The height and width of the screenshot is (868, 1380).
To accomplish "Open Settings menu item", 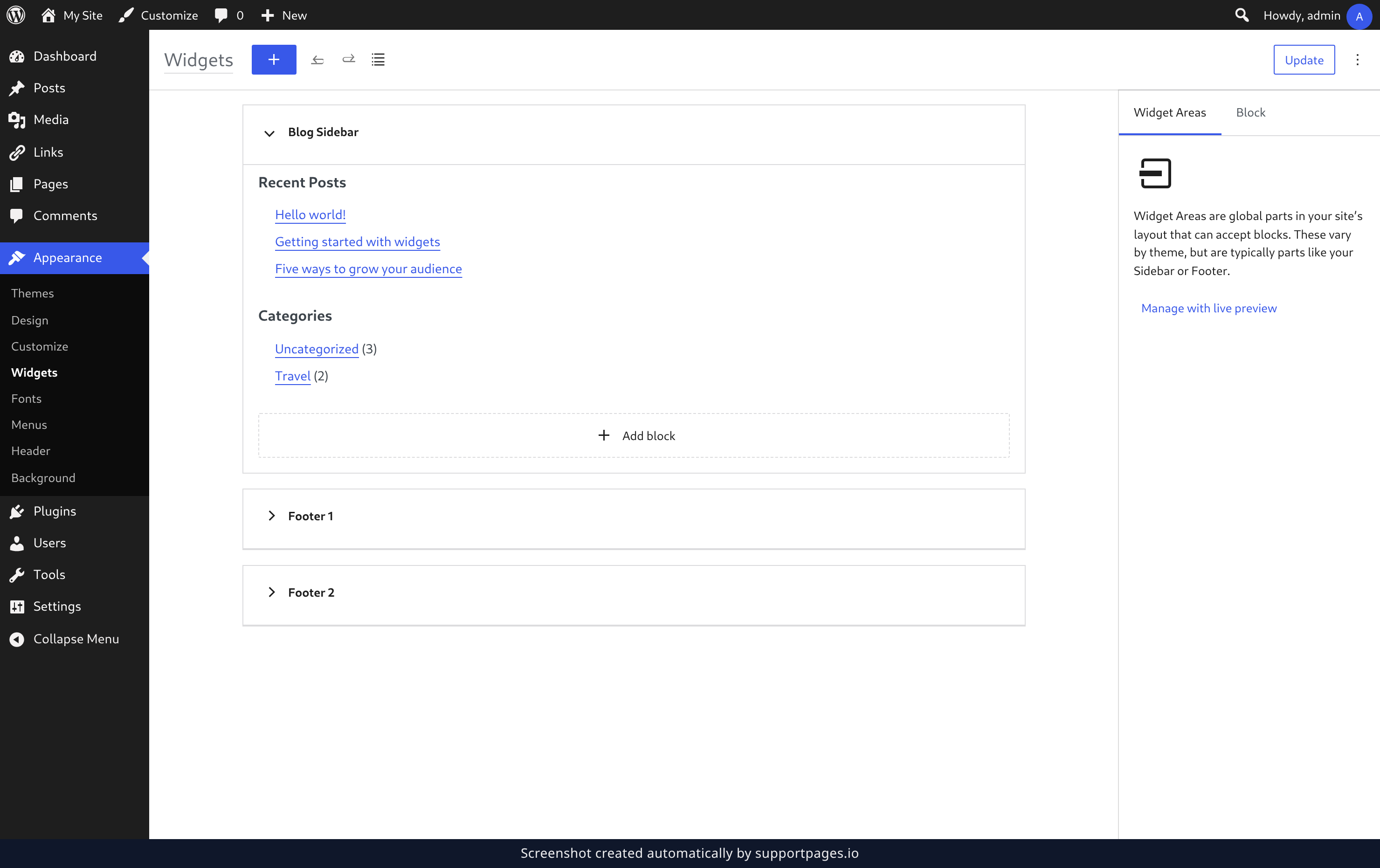I will click(x=75, y=606).
